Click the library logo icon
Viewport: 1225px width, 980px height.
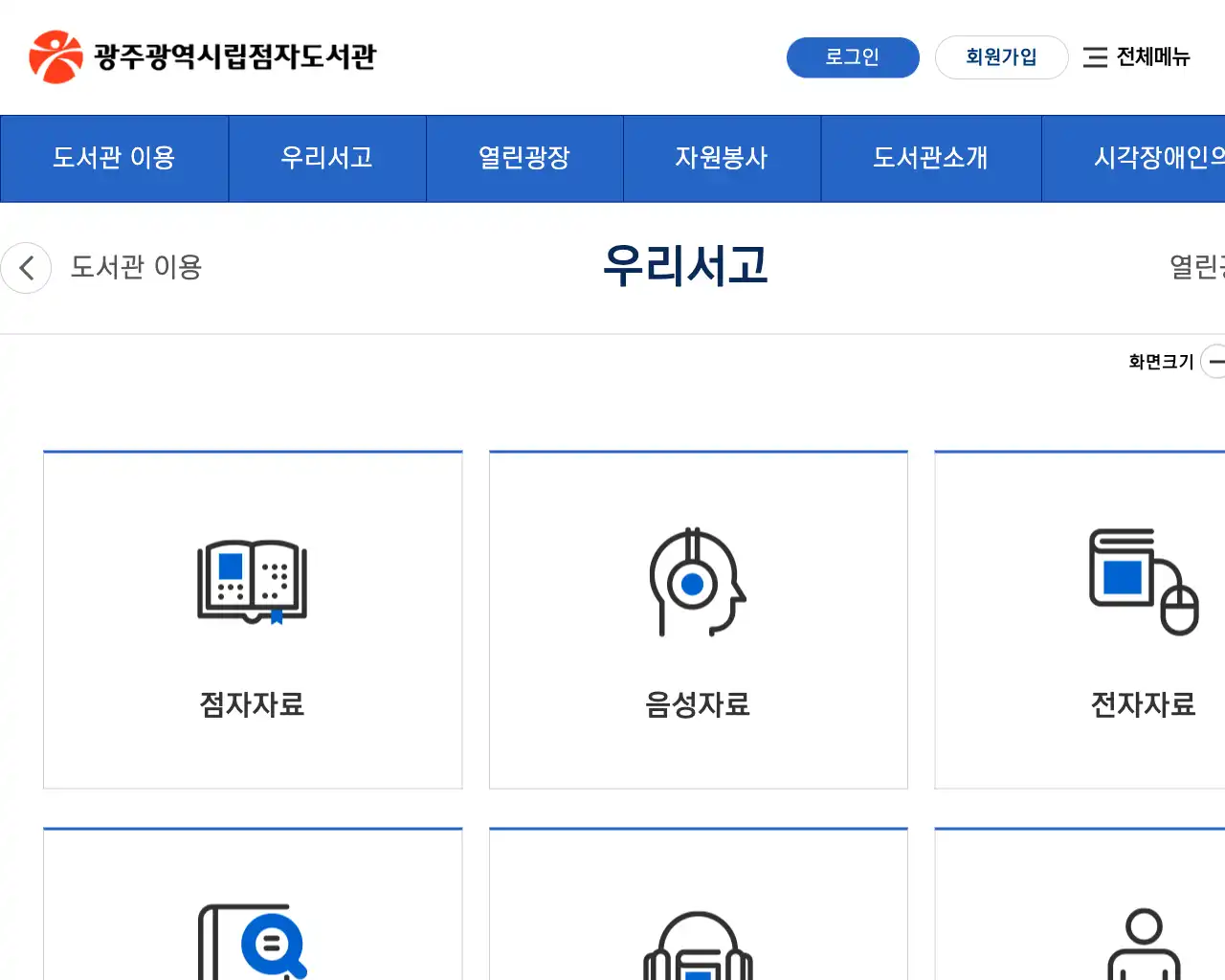(55, 55)
